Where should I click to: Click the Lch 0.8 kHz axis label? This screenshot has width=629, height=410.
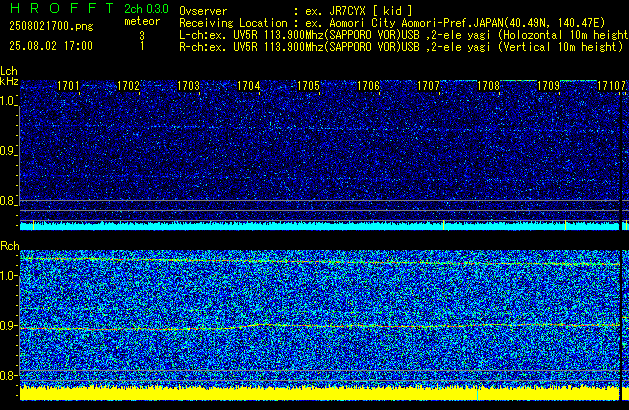8,201
